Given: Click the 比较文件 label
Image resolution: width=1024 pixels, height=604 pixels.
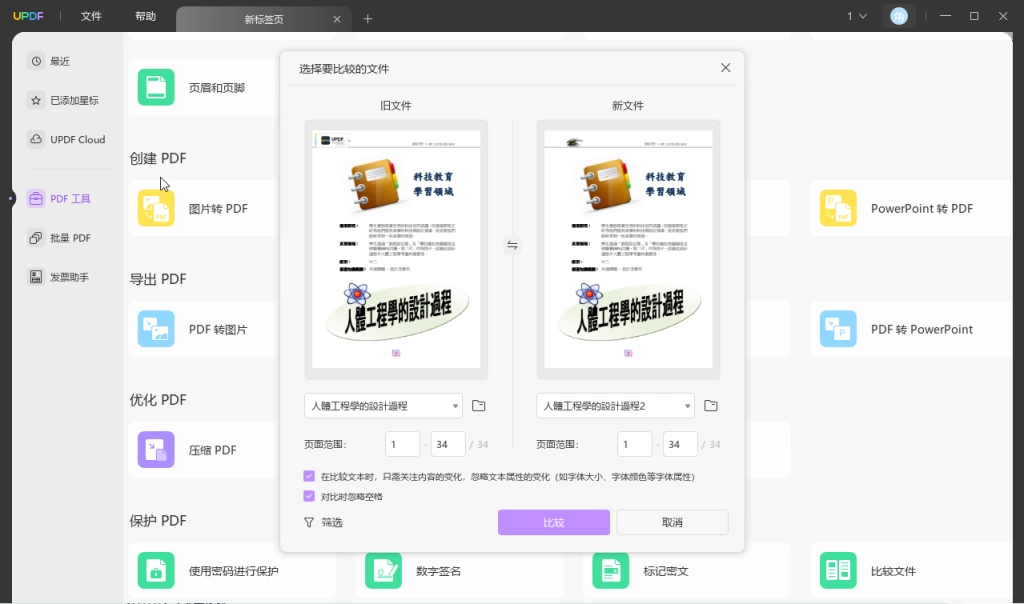Looking at the screenshot, I should (893, 571).
